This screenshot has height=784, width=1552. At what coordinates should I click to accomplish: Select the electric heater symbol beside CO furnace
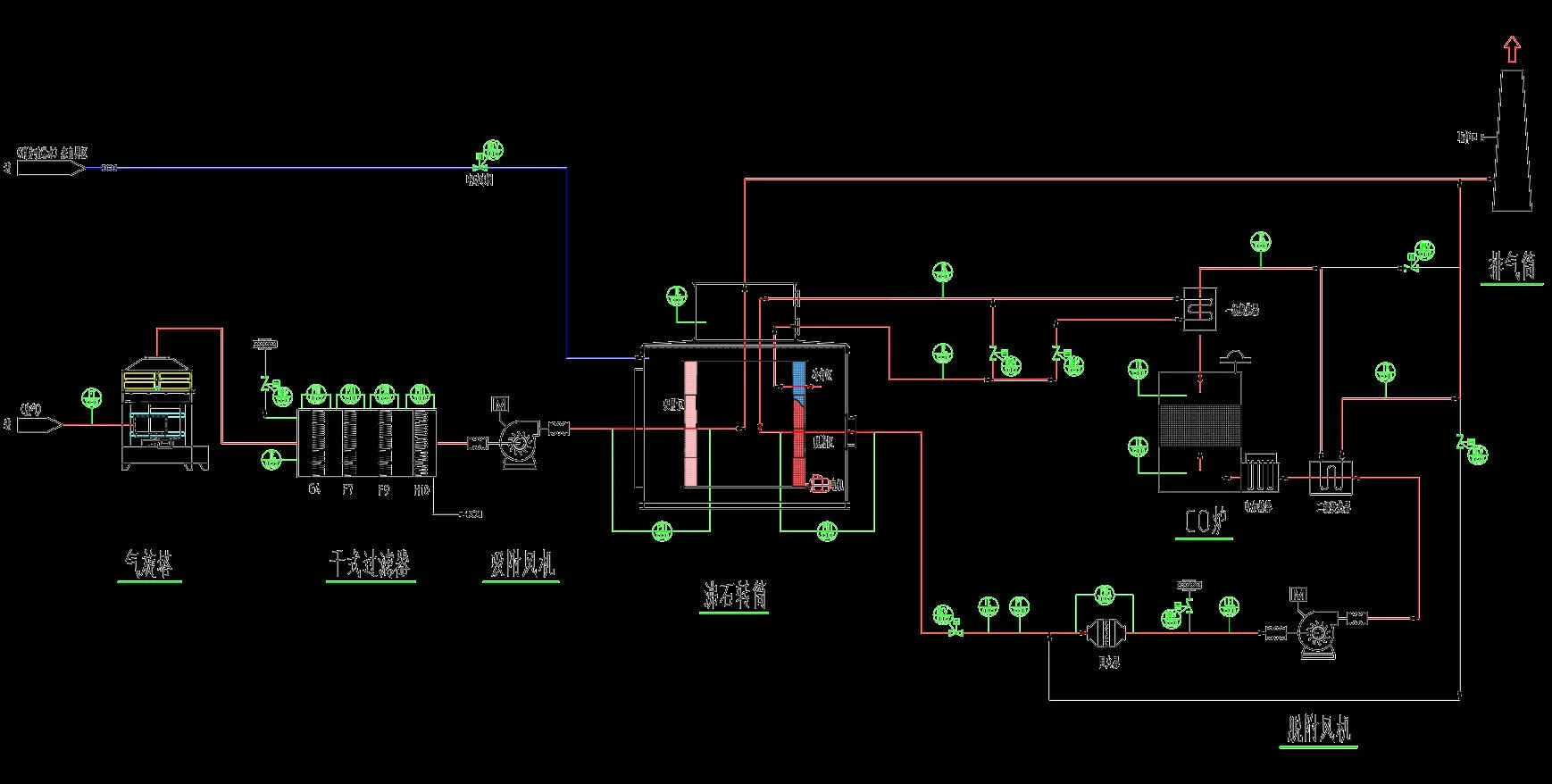coord(1261,471)
